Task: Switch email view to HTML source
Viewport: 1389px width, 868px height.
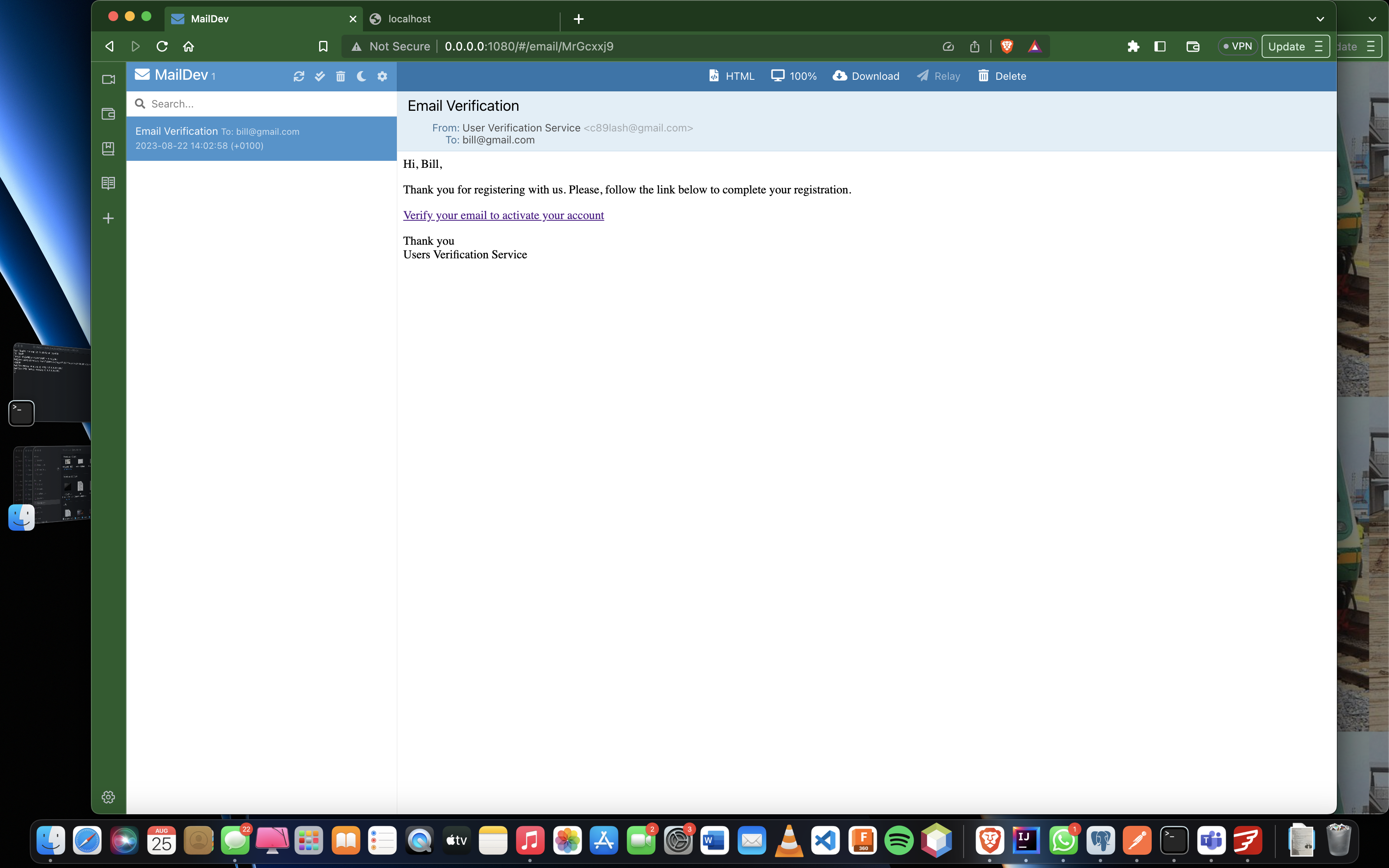Action: tap(731, 76)
